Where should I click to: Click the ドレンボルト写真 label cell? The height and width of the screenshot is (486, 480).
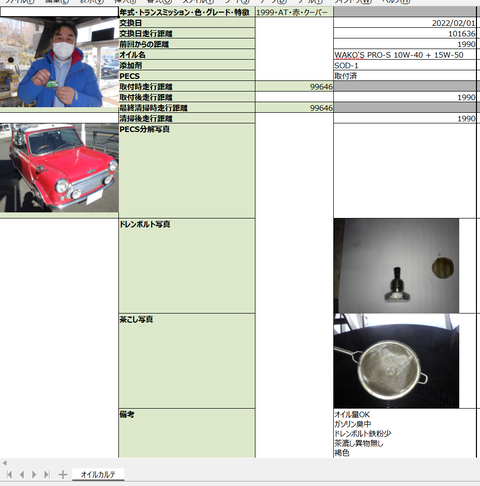(187, 266)
